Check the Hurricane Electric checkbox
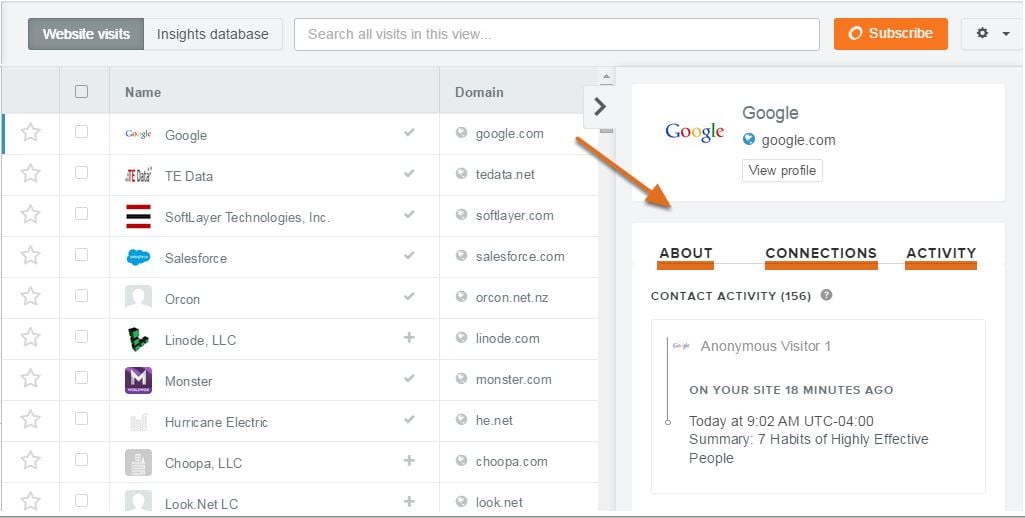The image size is (1025, 518). coord(81,419)
